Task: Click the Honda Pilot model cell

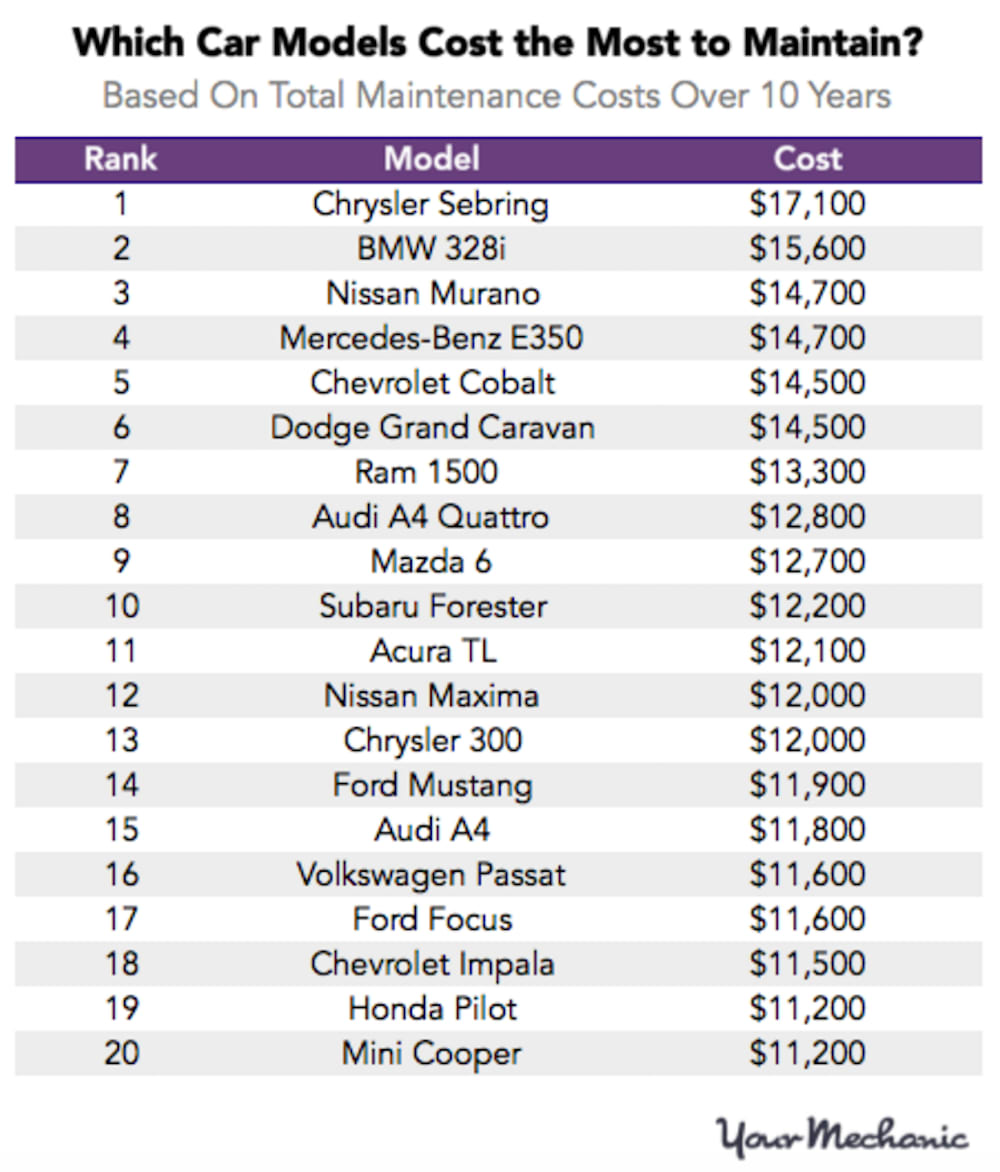Action: pos(433,1008)
